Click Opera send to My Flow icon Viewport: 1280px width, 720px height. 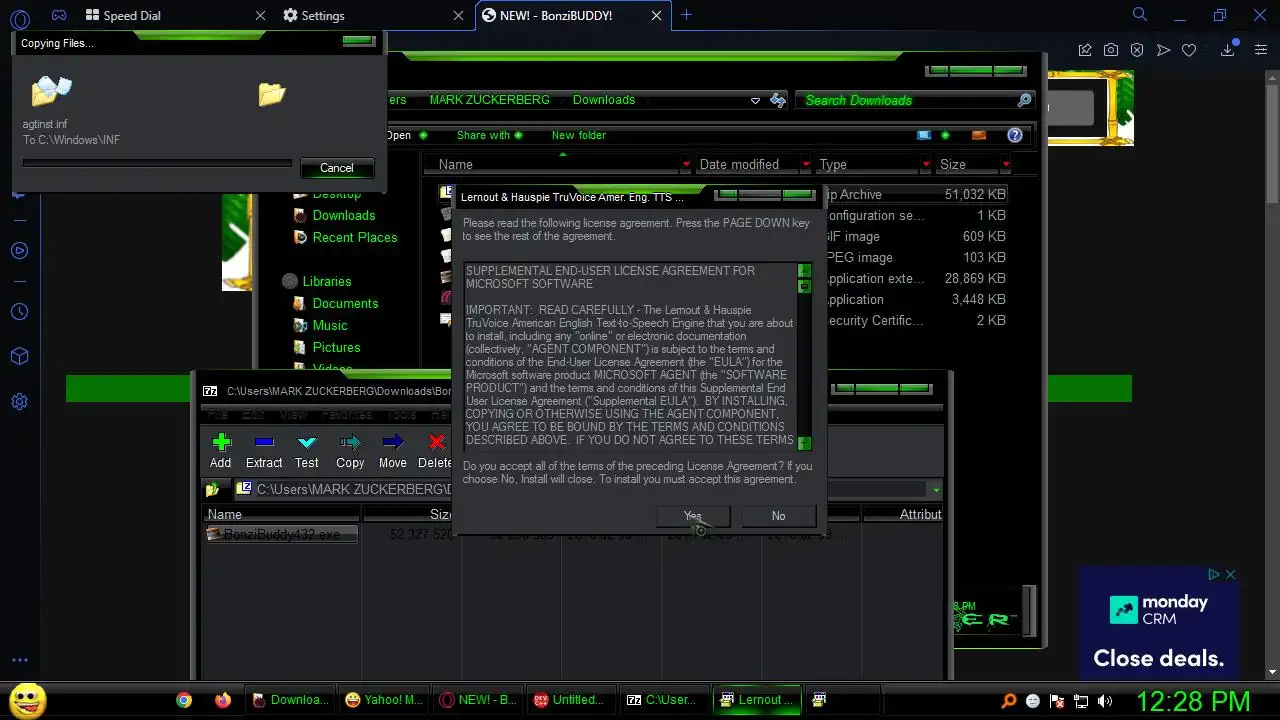(1163, 50)
